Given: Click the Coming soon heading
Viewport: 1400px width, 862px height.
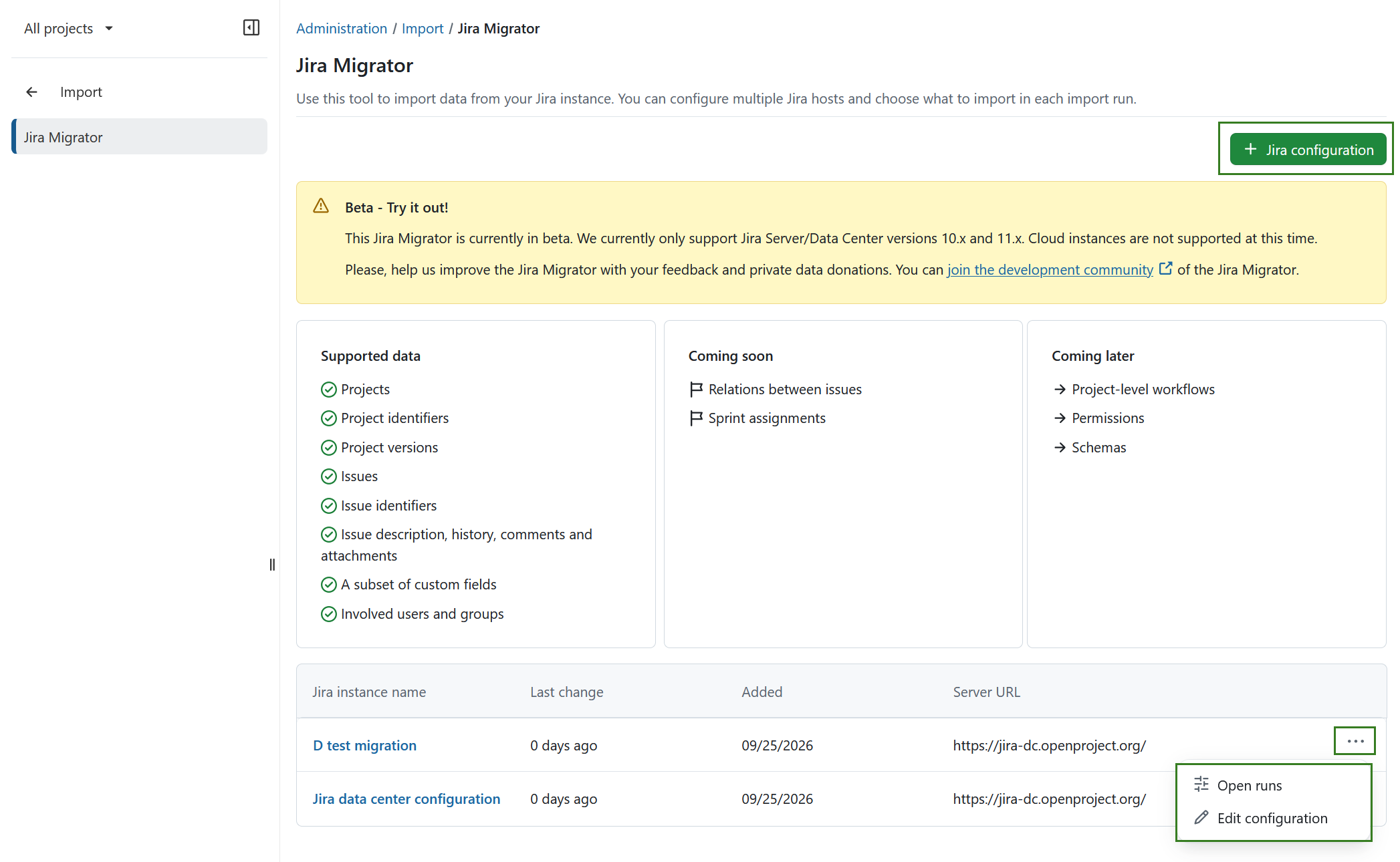Looking at the screenshot, I should click(731, 356).
